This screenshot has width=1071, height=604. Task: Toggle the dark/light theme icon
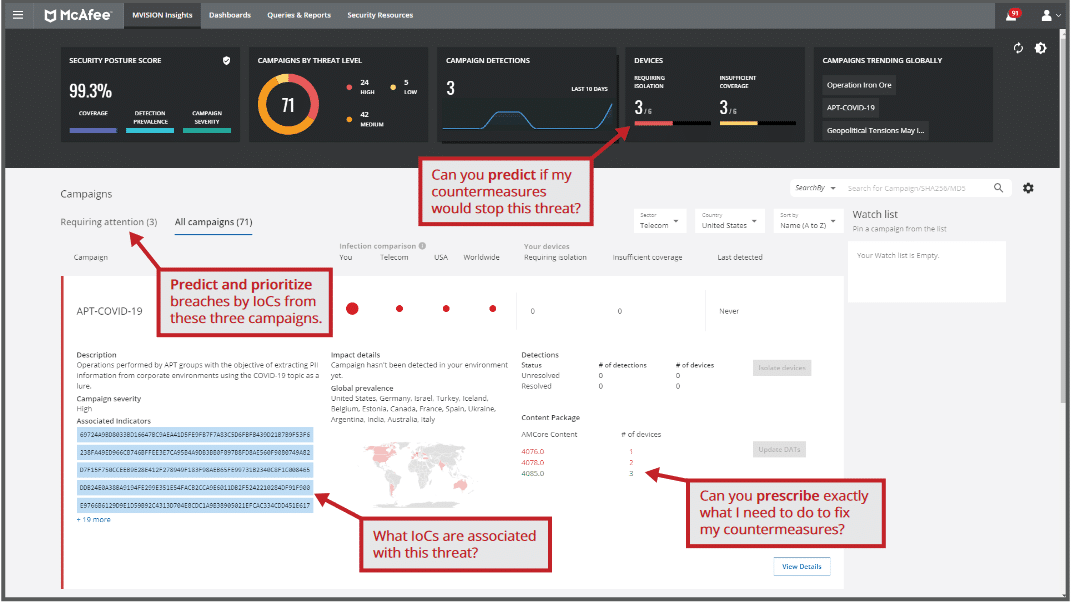[x=1040, y=48]
